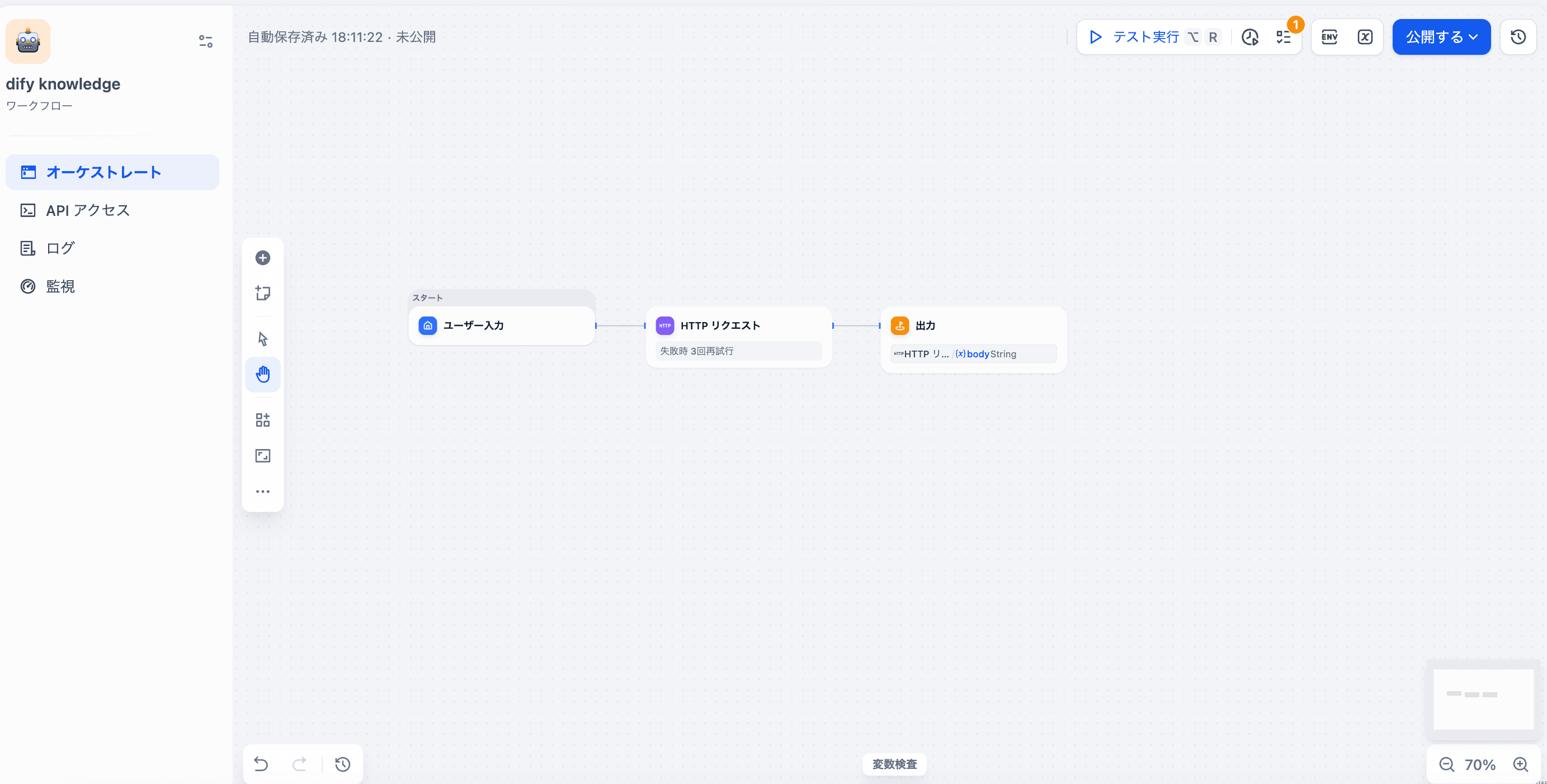Zoom in with the magnifier plus icon
Viewport: 1547px width, 784px height.
(1520, 765)
